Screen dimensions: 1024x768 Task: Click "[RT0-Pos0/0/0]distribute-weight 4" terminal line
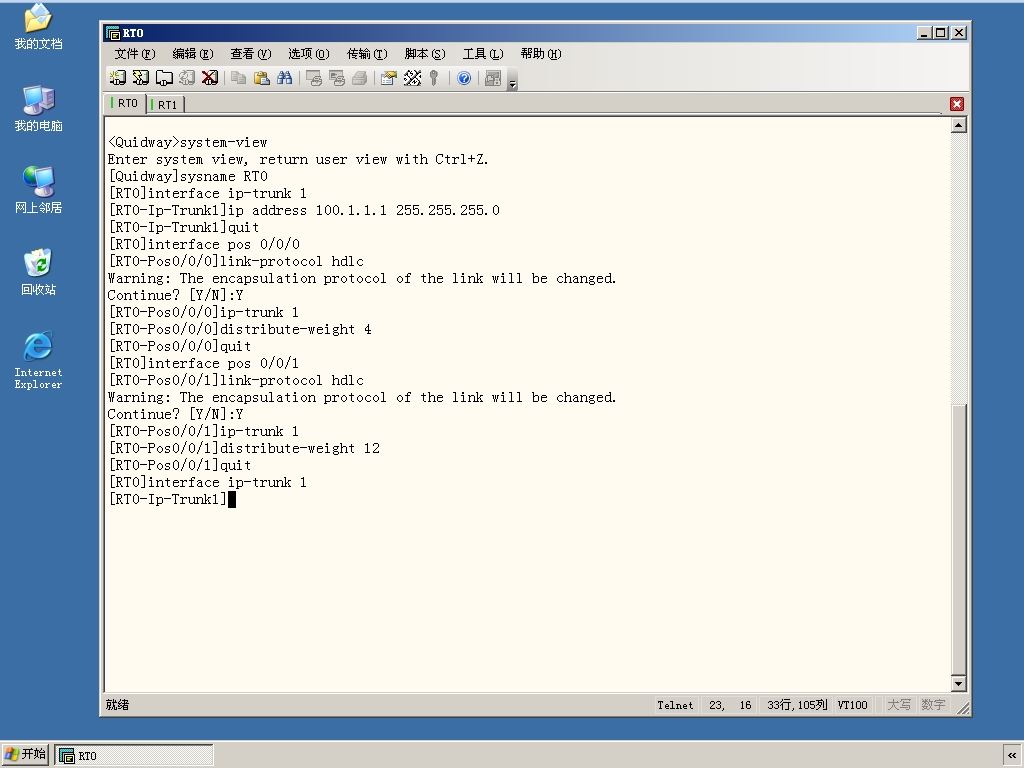tap(240, 329)
